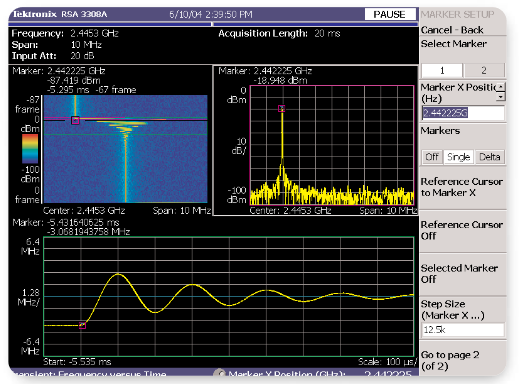
Task: Click Cancel - Back in marker setup
Action: 452,30
